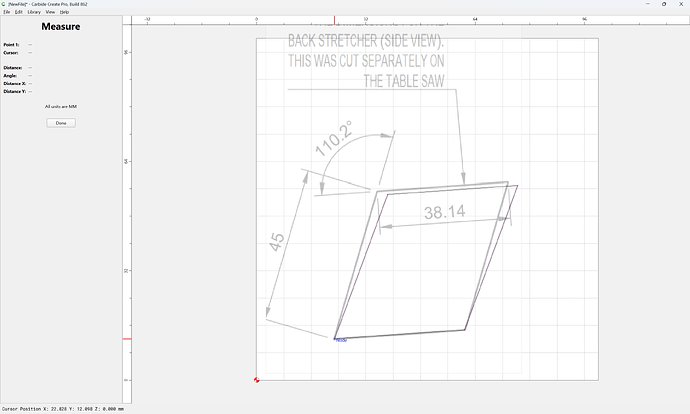The width and height of the screenshot is (690, 414).
Task: Click the Carbide Create app icon in title bar
Action: tap(4, 4)
